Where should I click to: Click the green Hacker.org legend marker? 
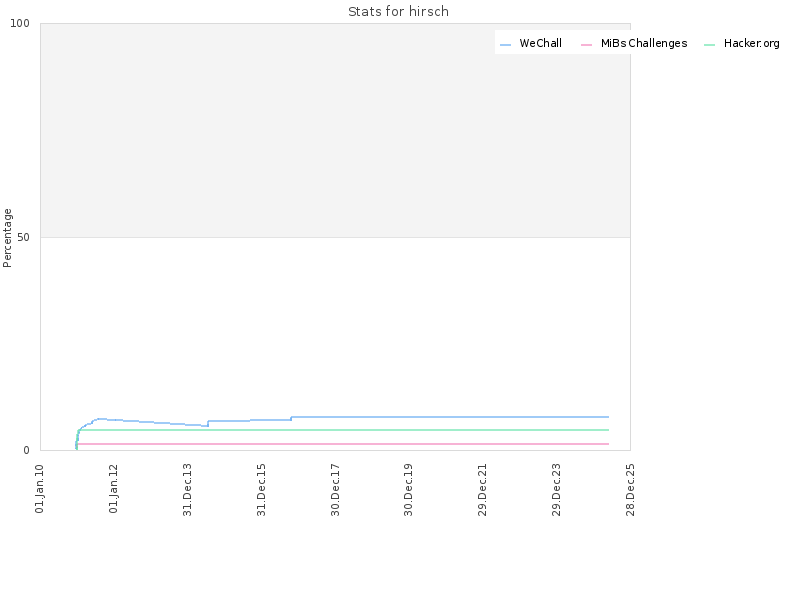tap(709, 45)
